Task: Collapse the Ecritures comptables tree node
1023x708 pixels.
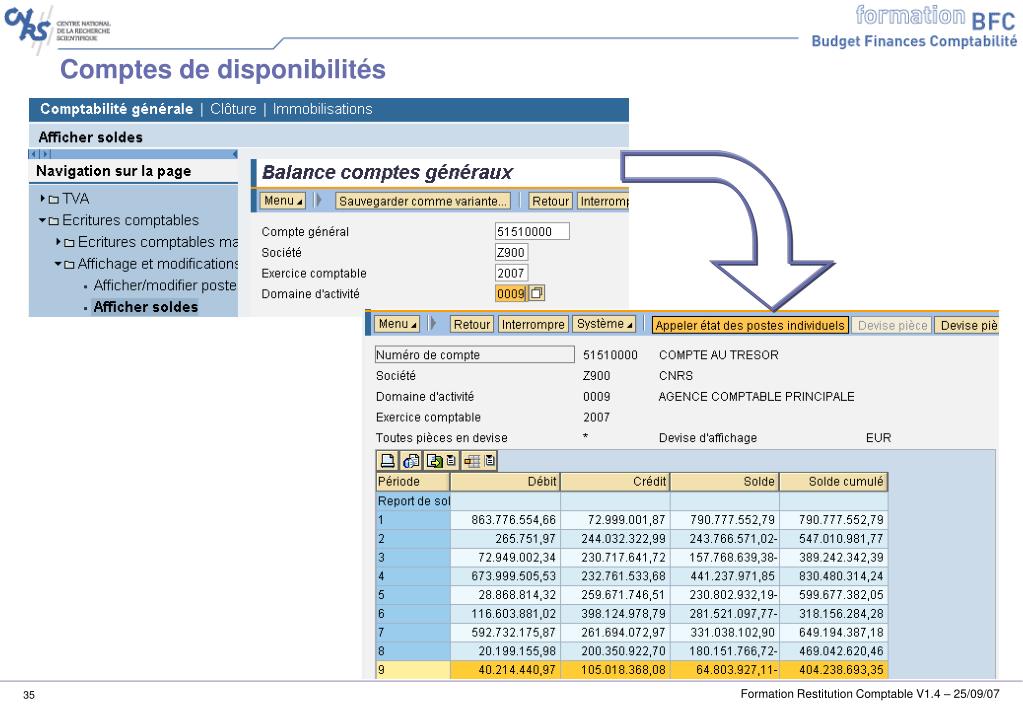Action: [x=42, y=221]
